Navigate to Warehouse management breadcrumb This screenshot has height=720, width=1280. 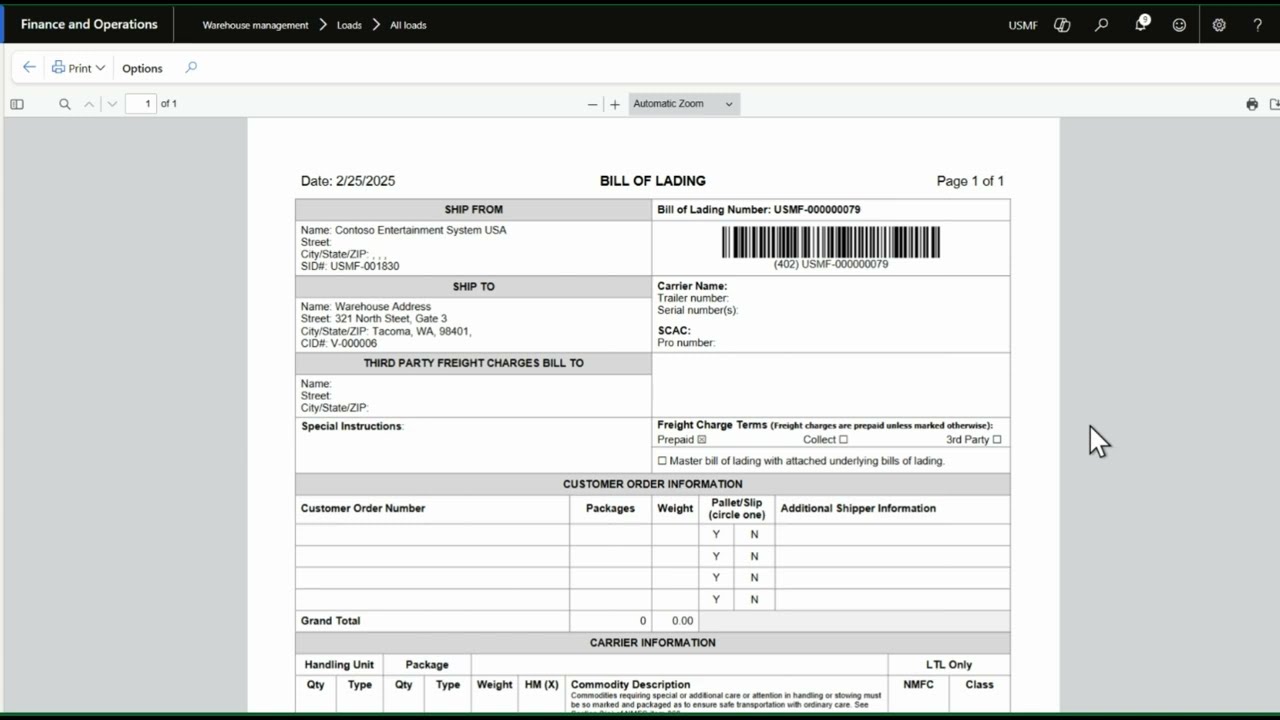tap(255, 25)
